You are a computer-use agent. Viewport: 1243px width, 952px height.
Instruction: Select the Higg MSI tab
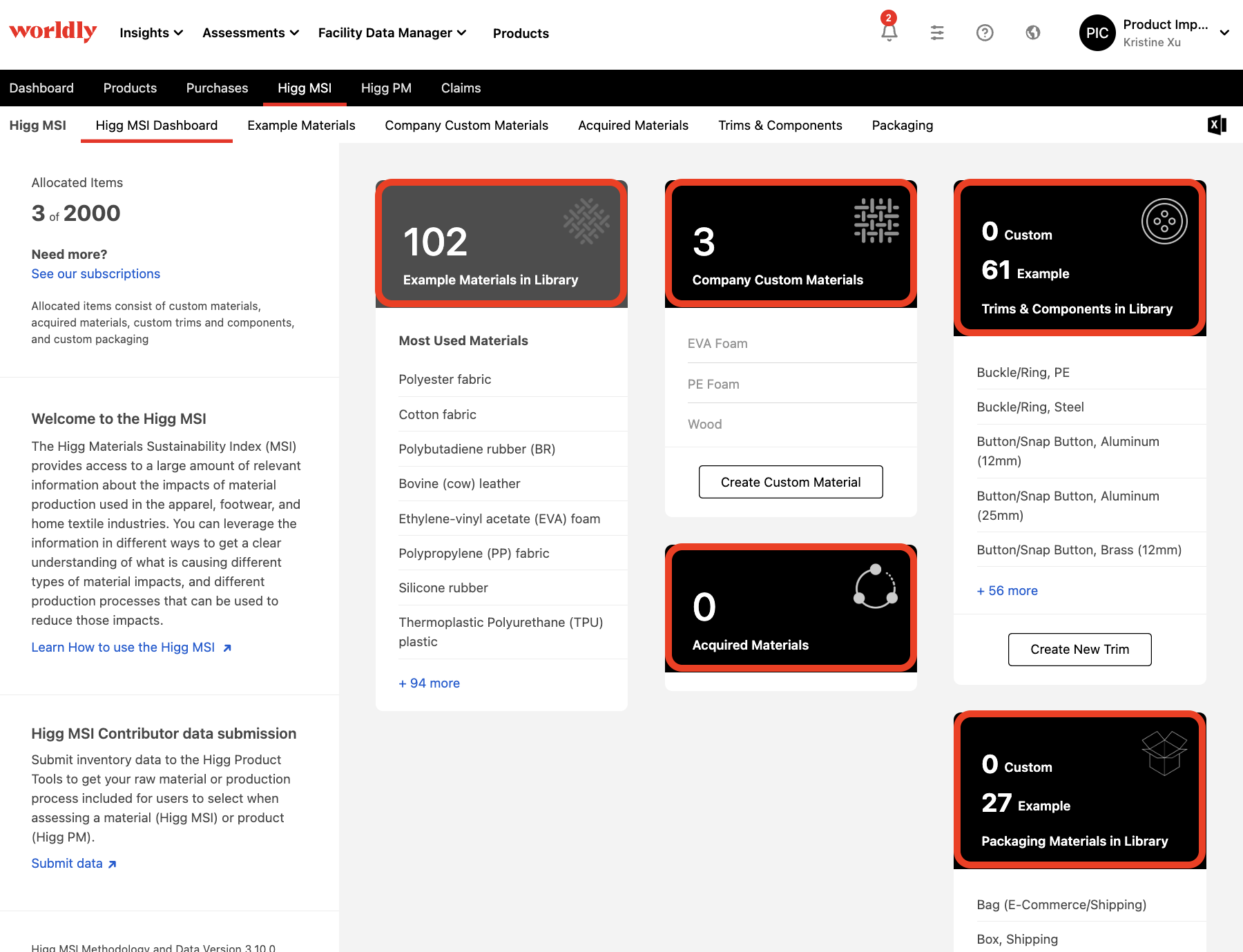tap(305, 88)
